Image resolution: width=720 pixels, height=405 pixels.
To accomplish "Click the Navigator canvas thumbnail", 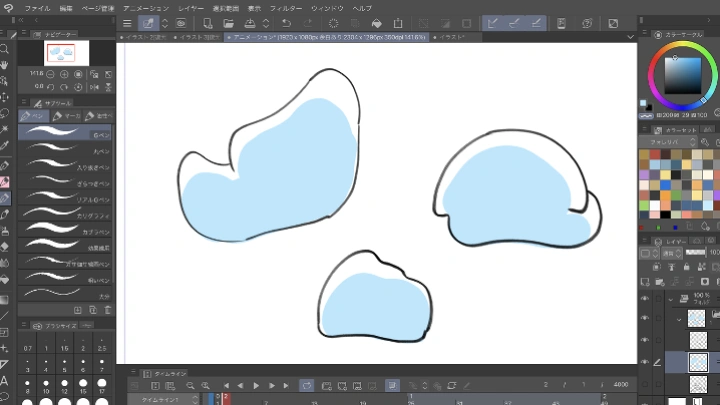I will tap(66, 53).
